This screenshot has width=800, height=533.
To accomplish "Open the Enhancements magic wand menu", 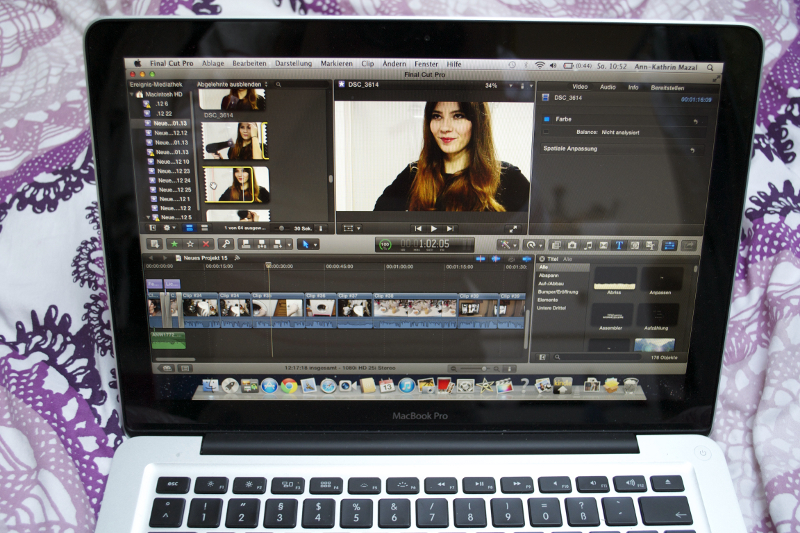I will (x=508, y=245).
